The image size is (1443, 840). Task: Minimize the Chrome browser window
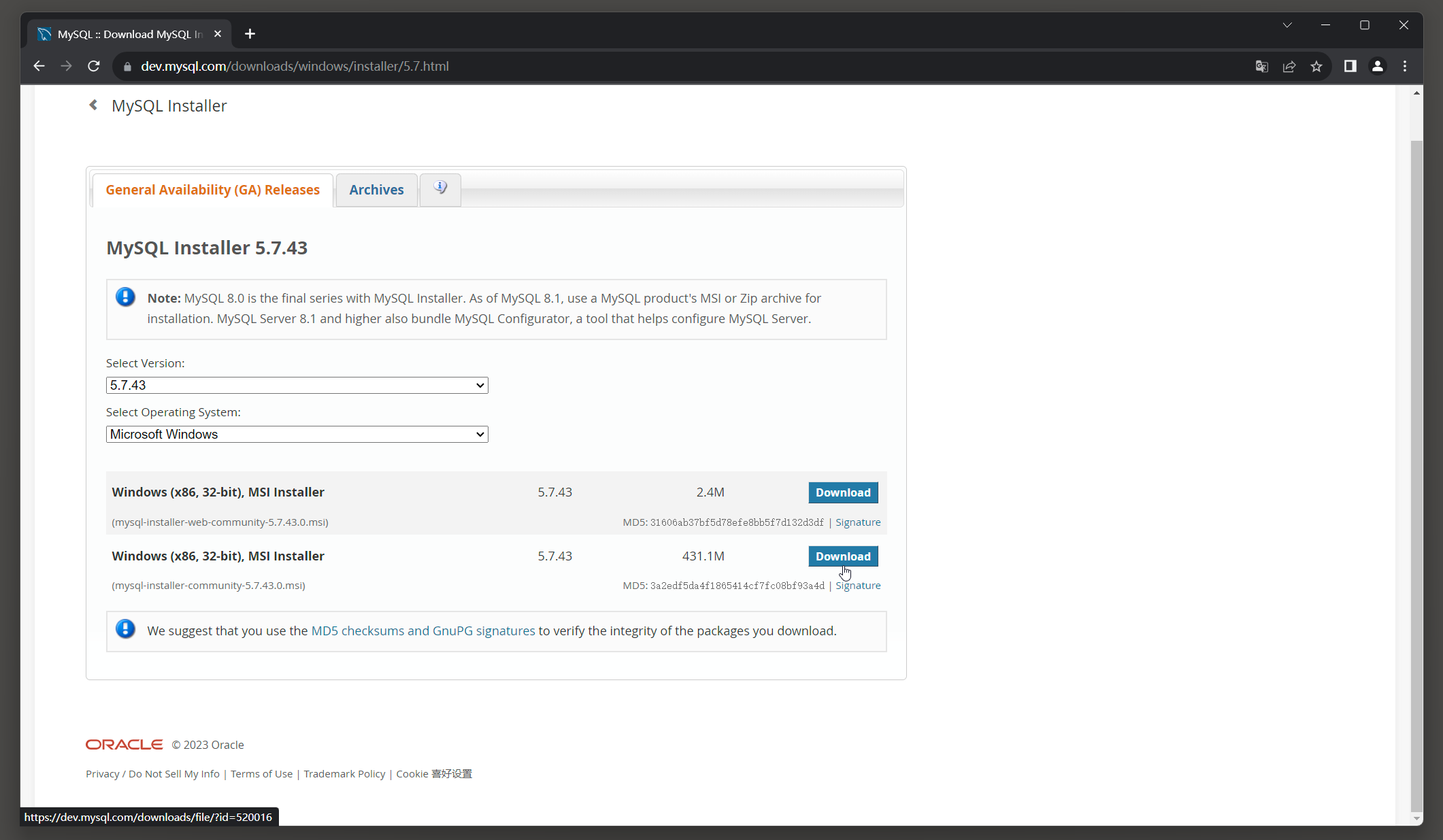[x=1325, y=25]
